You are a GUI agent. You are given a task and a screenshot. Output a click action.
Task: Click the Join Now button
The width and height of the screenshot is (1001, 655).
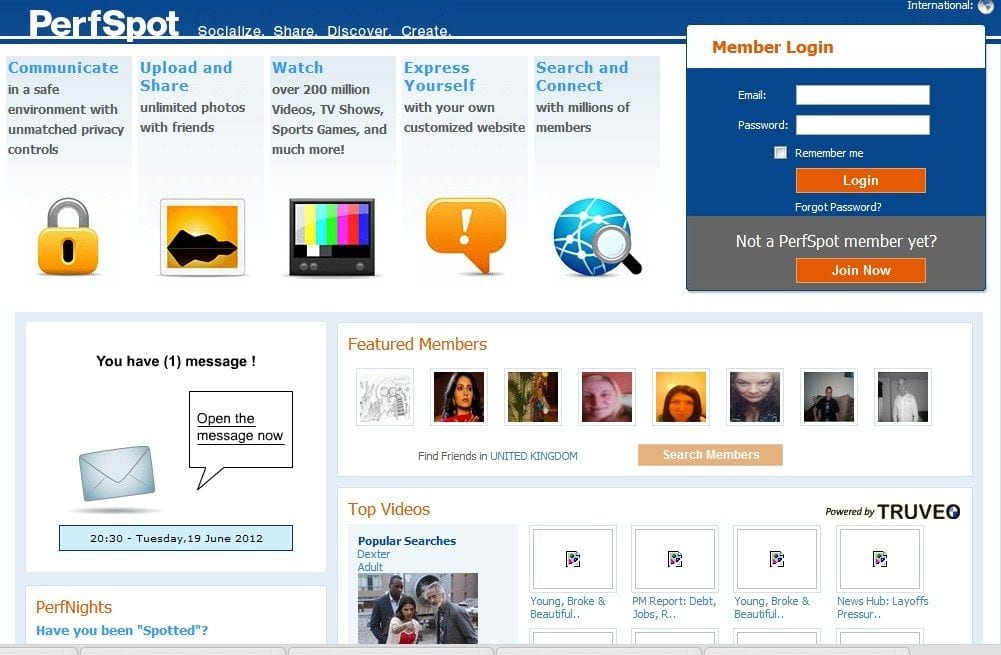click(861, 270)
